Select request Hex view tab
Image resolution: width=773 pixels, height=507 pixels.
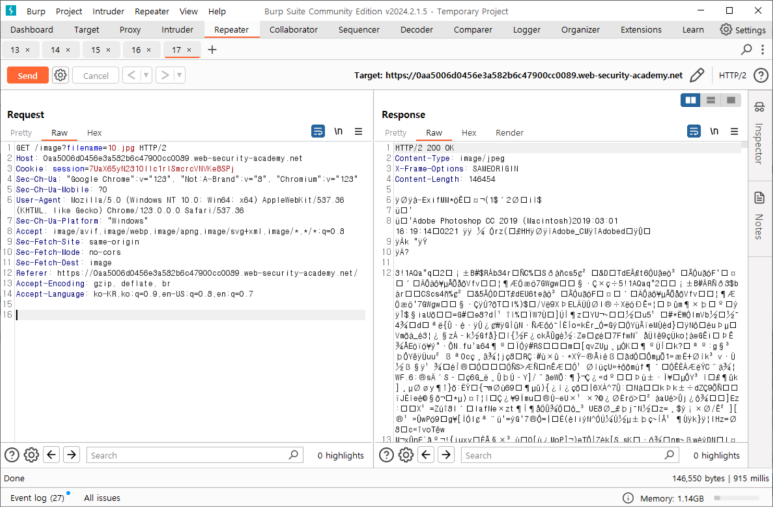coord(94,133)
